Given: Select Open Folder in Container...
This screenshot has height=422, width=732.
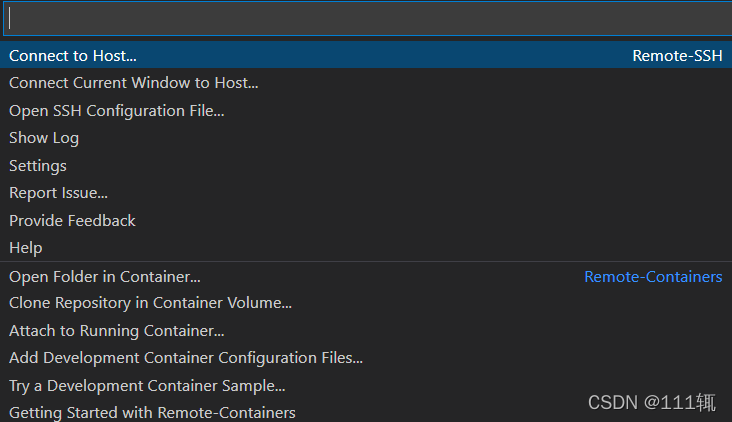Looking at the screenshot, I should [x=366, y=276].
